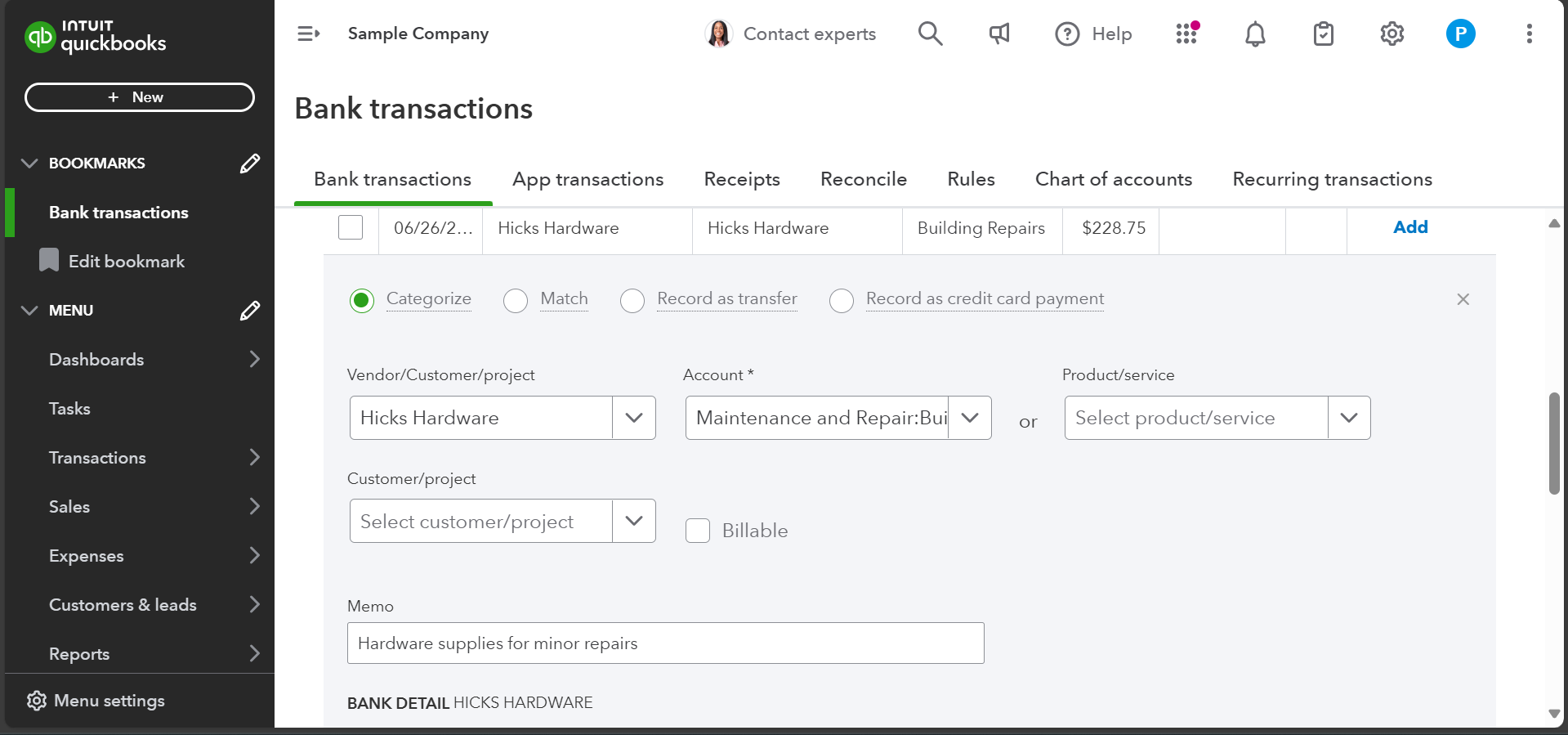The width and height of the screenshot is (1568, 735).
Task: Open the clipboard tasks icon
Action: tap(1323, 34)
